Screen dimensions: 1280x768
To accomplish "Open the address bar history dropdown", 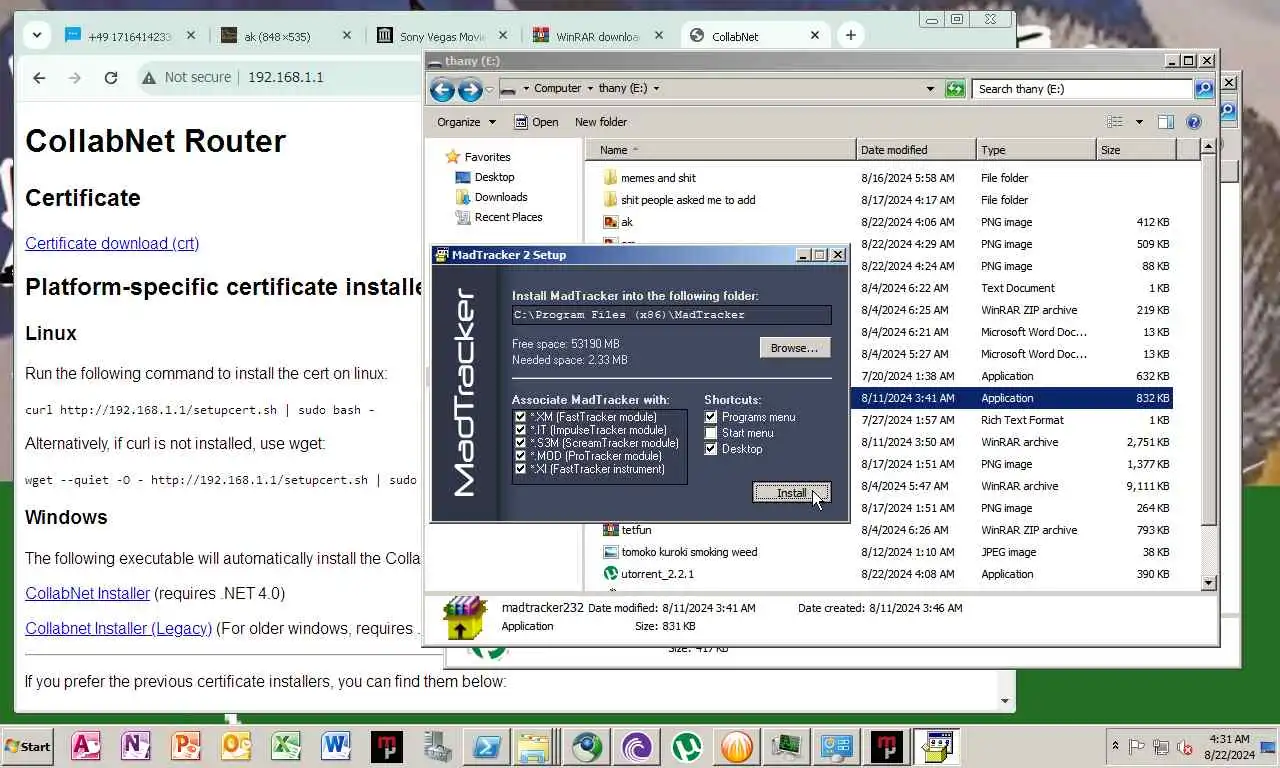I will pos(931,89).
